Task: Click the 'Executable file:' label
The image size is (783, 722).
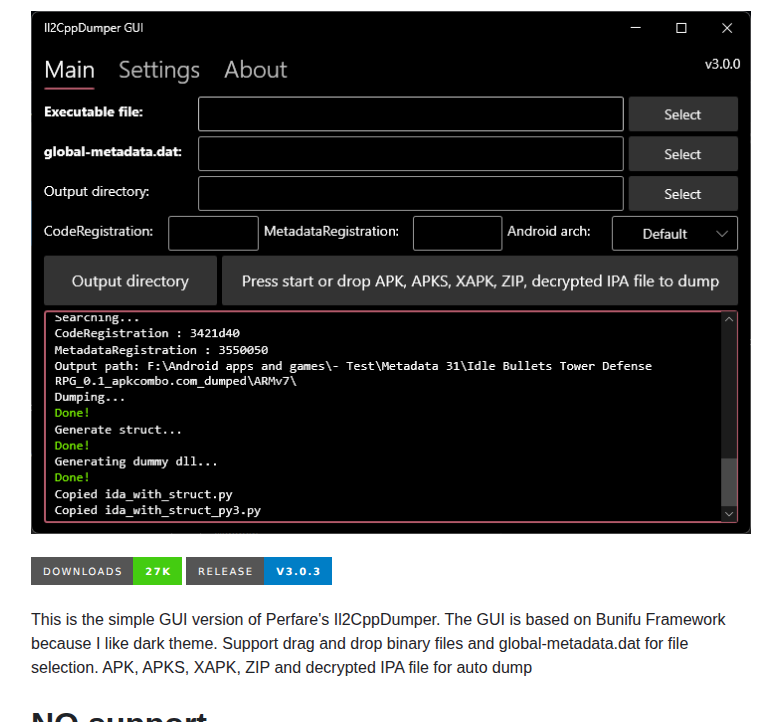Action: tap(93, 112)
